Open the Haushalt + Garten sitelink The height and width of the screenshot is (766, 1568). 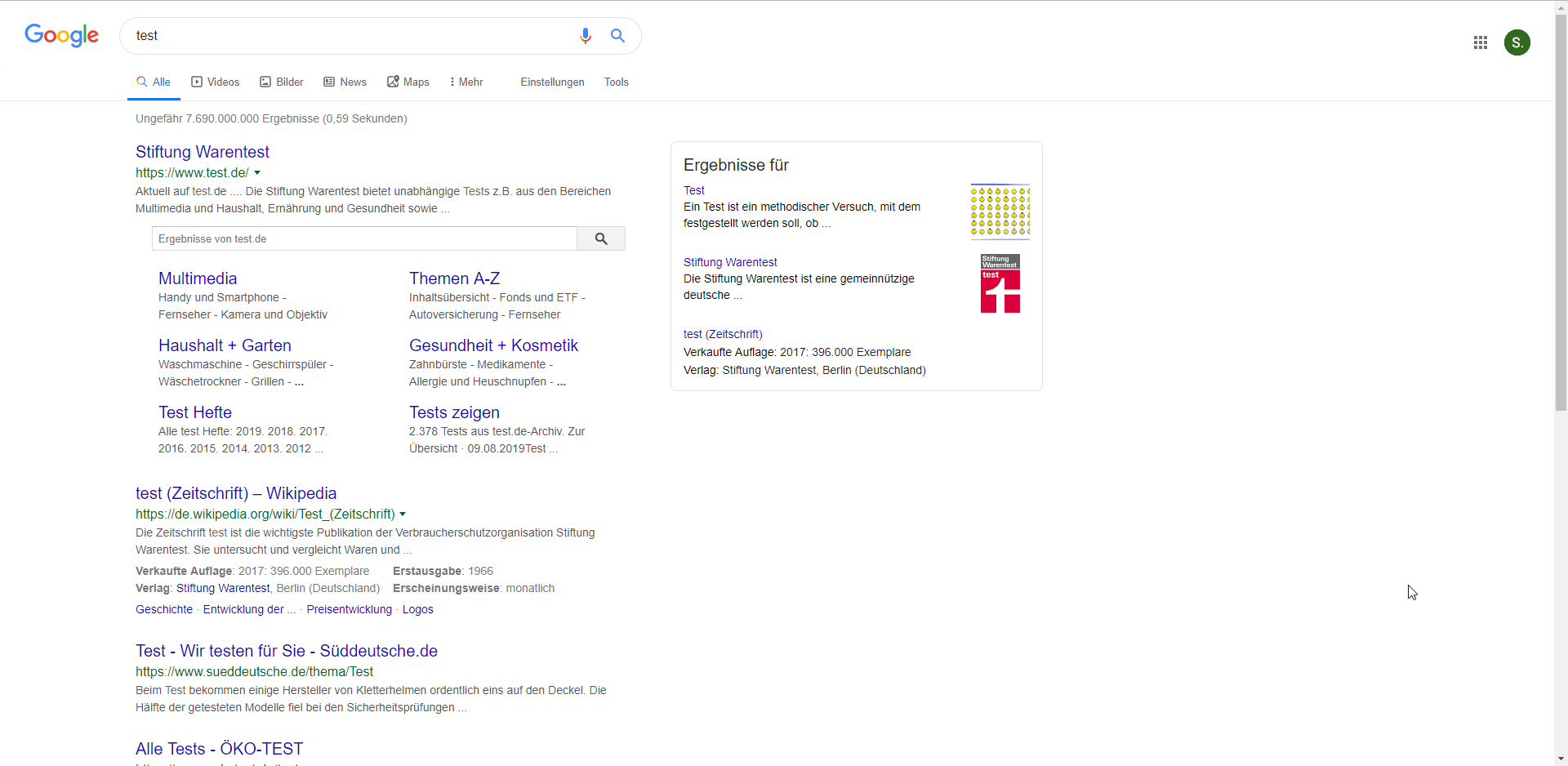225,345
